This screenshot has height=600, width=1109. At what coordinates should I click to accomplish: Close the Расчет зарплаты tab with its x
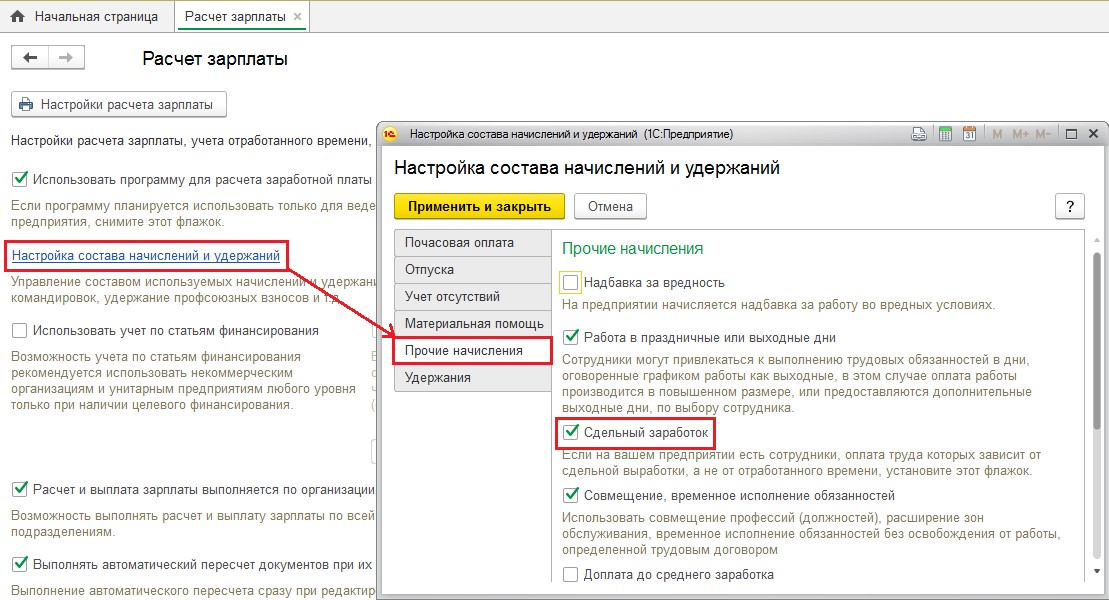click(x=298, y=17)
